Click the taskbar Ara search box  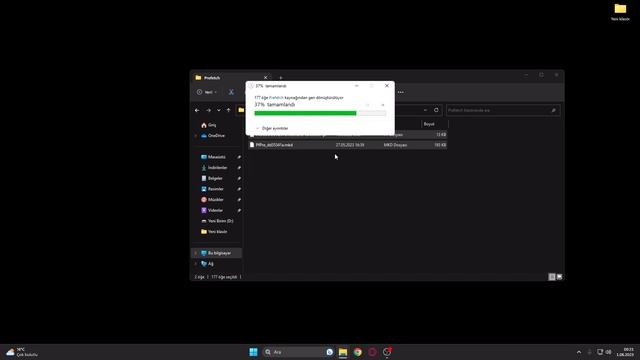[x=298, y=352]
